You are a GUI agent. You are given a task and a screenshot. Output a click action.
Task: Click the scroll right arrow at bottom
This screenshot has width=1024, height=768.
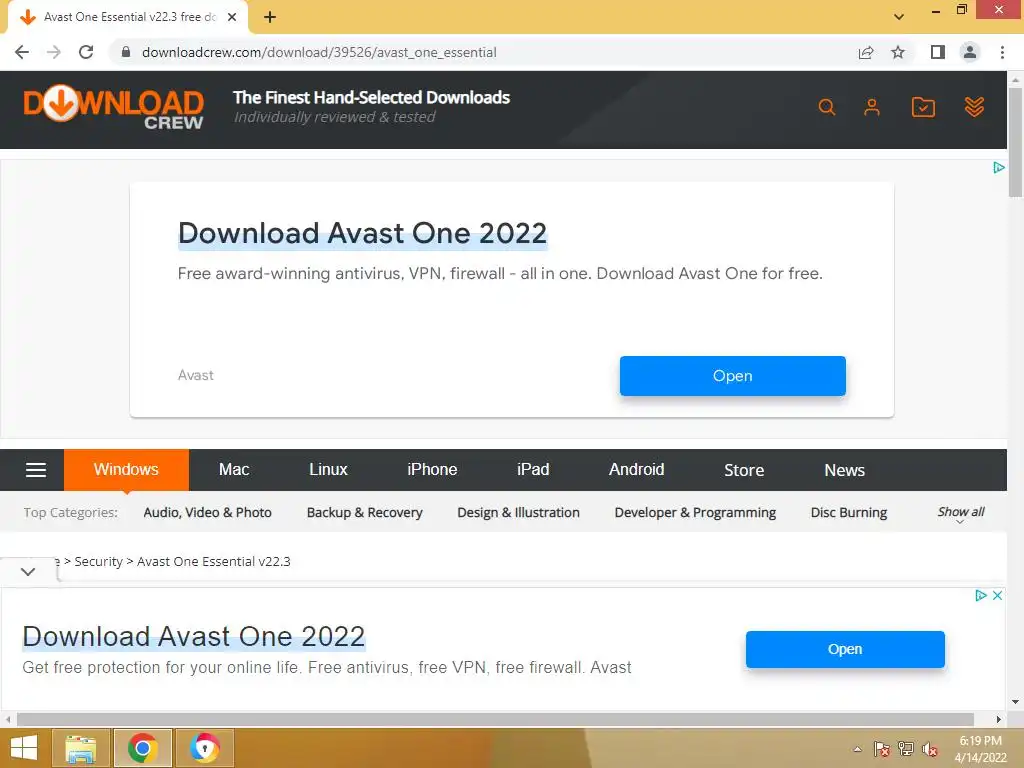998,719
